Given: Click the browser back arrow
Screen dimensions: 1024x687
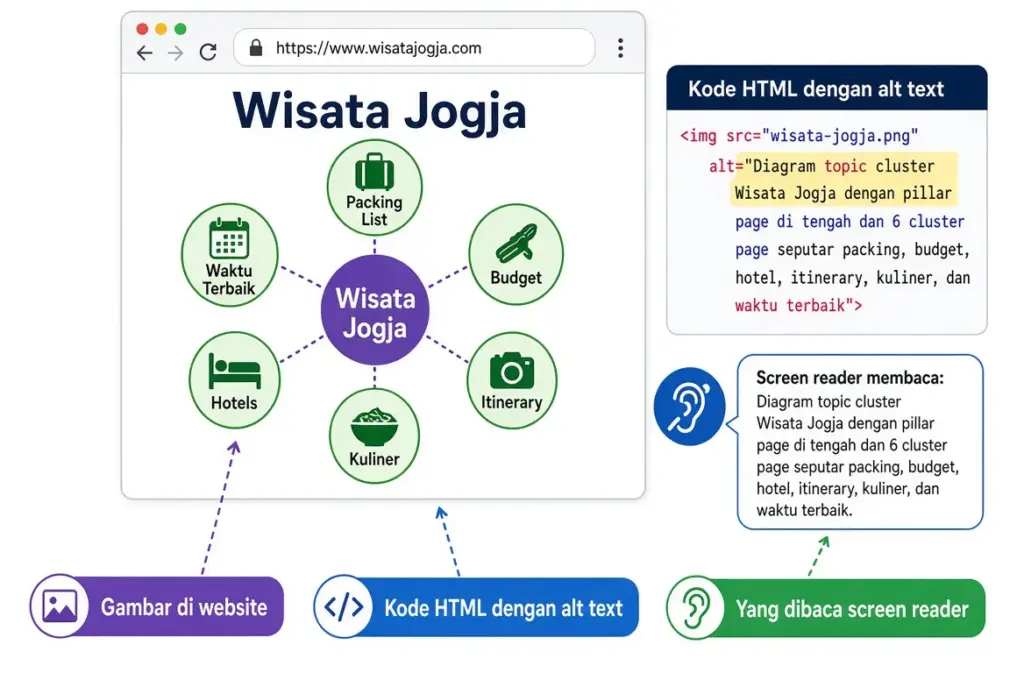Looking at the screenshot, I should (x=144, y=52).
